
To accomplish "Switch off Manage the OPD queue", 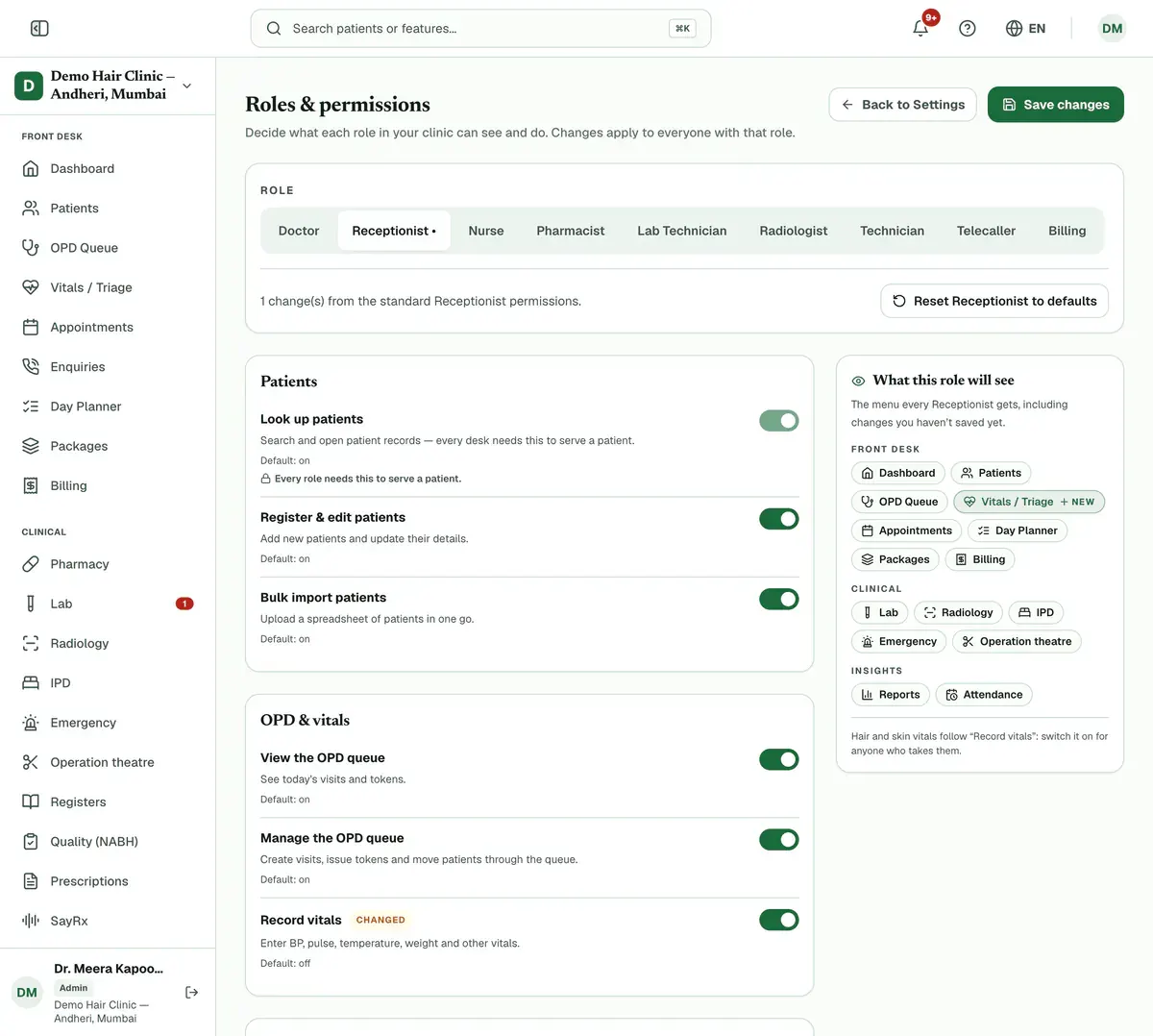I will tap(779, 840).
